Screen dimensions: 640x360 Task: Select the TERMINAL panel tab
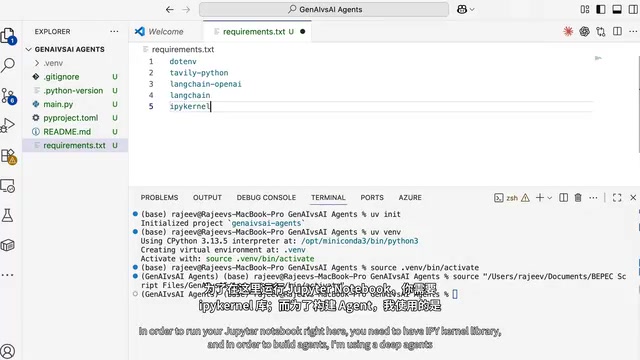328,198
